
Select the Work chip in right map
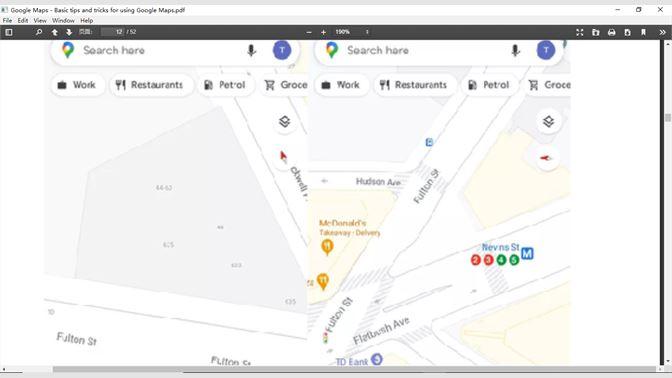pos(341,85)
